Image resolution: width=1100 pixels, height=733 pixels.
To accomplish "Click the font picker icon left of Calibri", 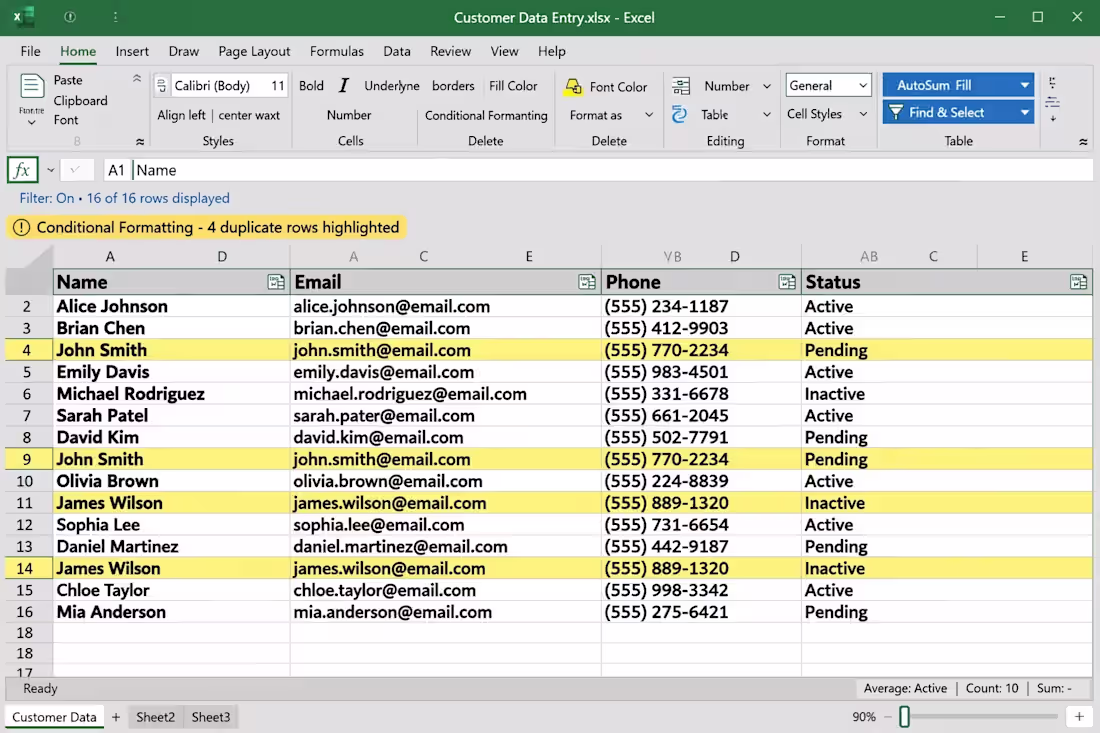I will click(x=161, y=86).
